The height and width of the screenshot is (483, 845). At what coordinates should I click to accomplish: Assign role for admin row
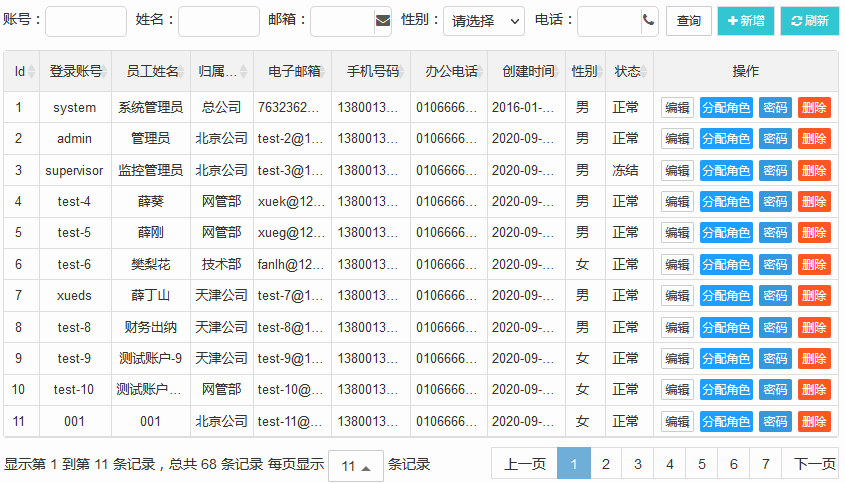pos(726,139)
